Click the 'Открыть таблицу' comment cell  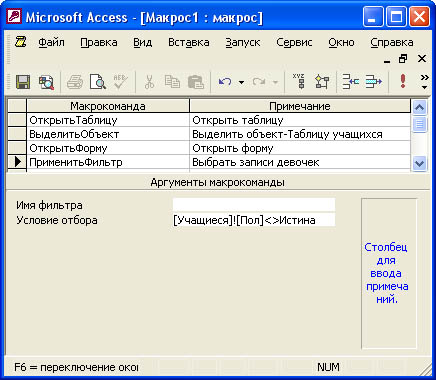(x=300, y=120)
